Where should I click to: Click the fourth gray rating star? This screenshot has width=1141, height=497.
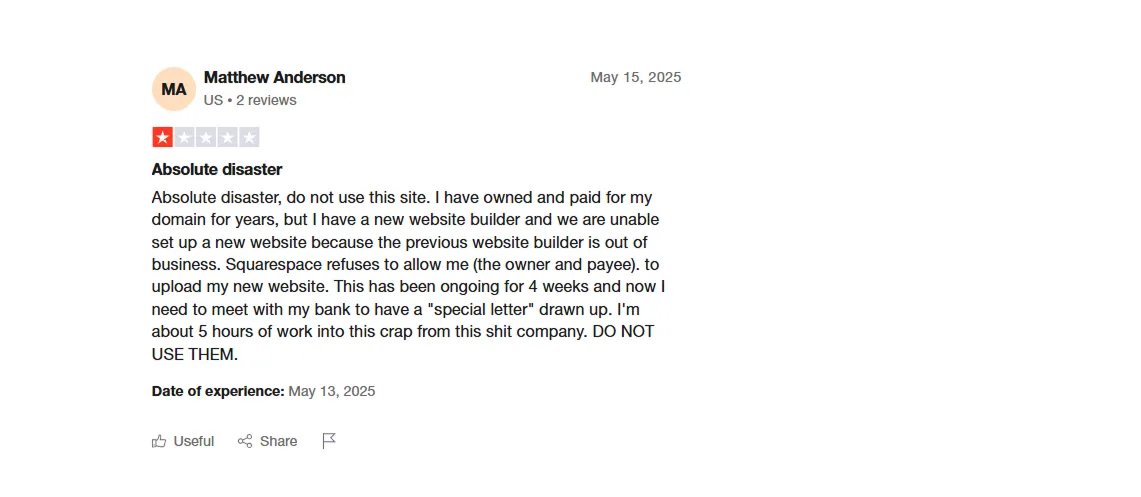tap(228, 138)
